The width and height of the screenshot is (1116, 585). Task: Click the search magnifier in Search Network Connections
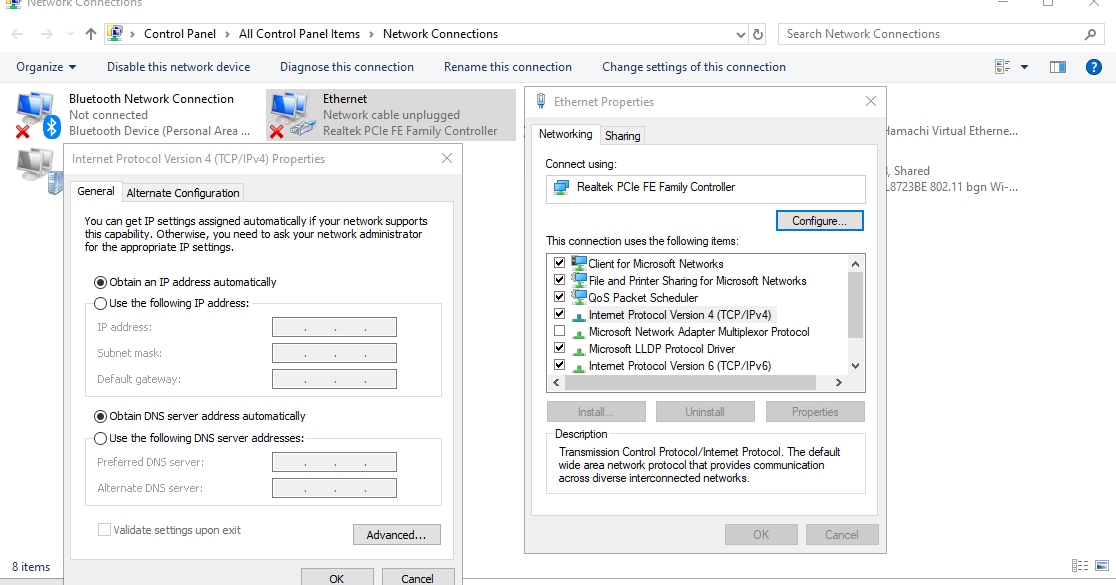1090,33
